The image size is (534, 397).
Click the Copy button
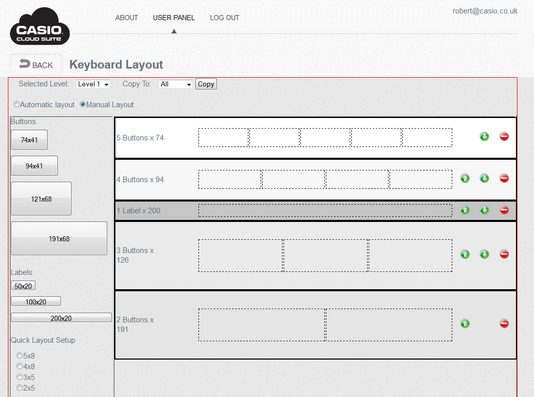tap(206, 84)
